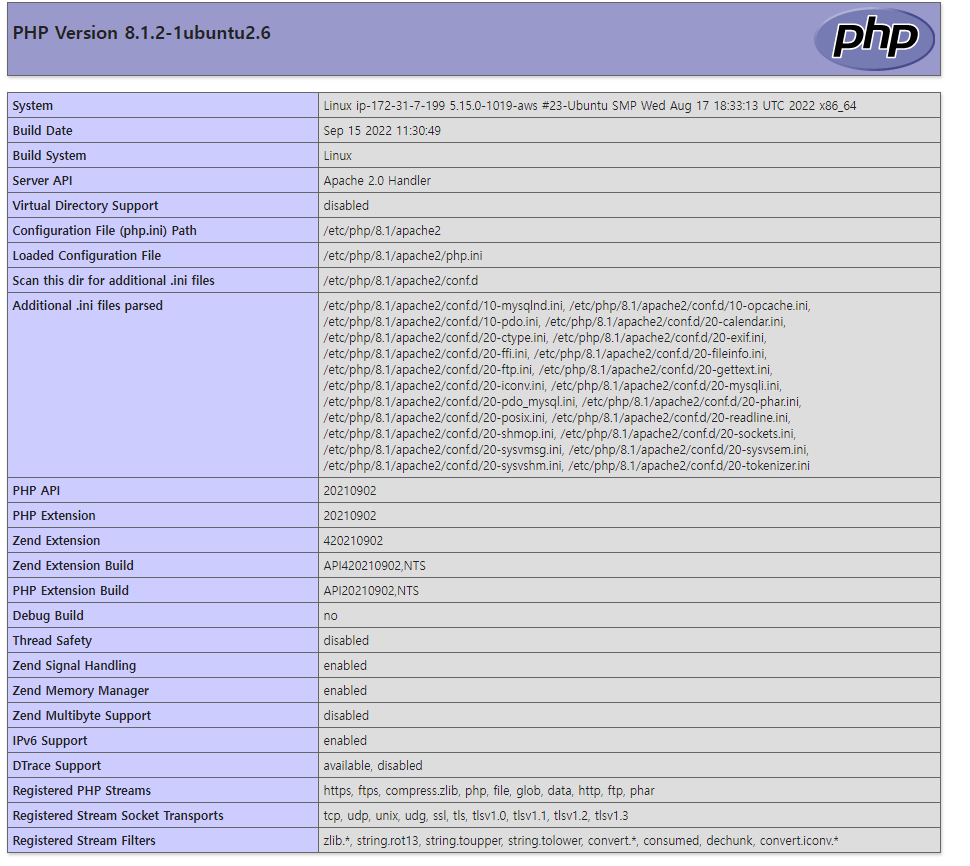The width and height of the screenshot is (970, 866).
Task: Click the Registered Stream Socket Transports label
Action: (x=118, y=815)
